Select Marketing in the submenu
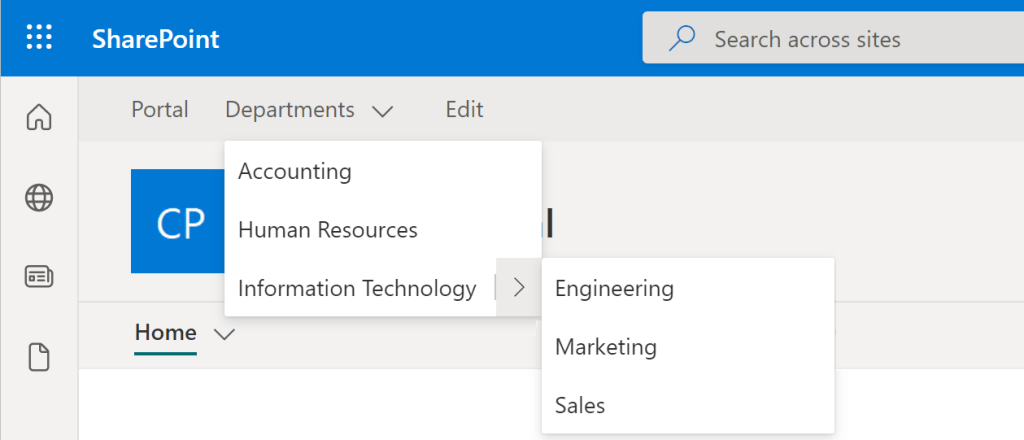The image size is (1024, 440). [606, 347]
